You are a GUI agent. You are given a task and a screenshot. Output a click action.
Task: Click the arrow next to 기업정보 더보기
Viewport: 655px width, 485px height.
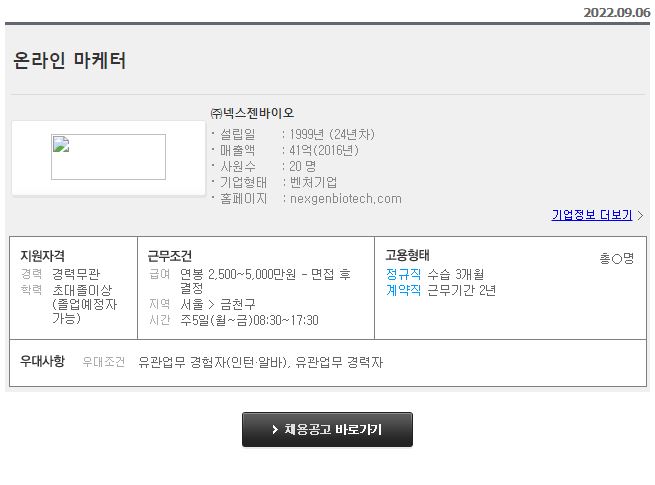[x=640, y=215]
